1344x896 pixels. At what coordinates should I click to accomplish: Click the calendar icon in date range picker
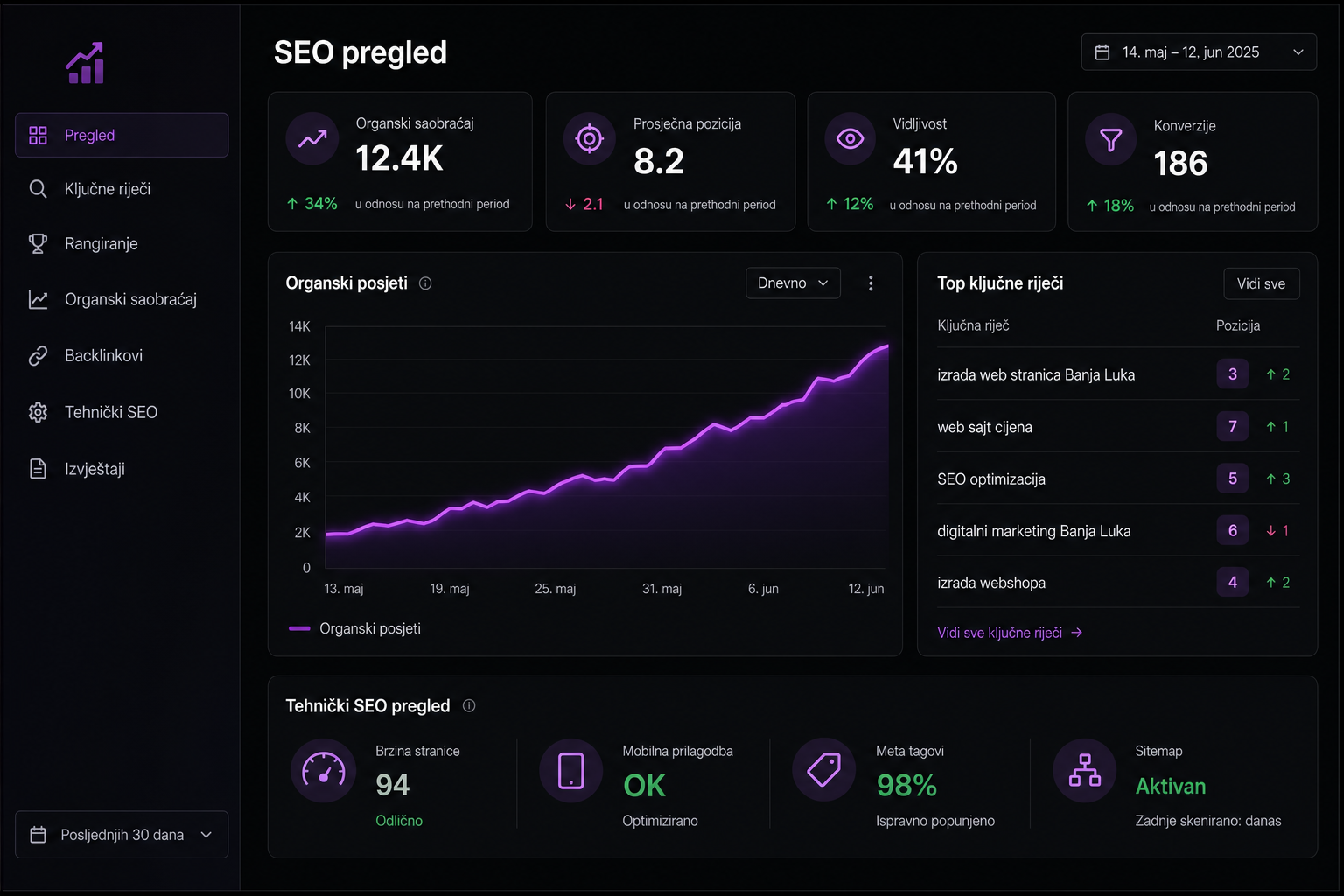pyautogui.click(x=1102, y=52)
